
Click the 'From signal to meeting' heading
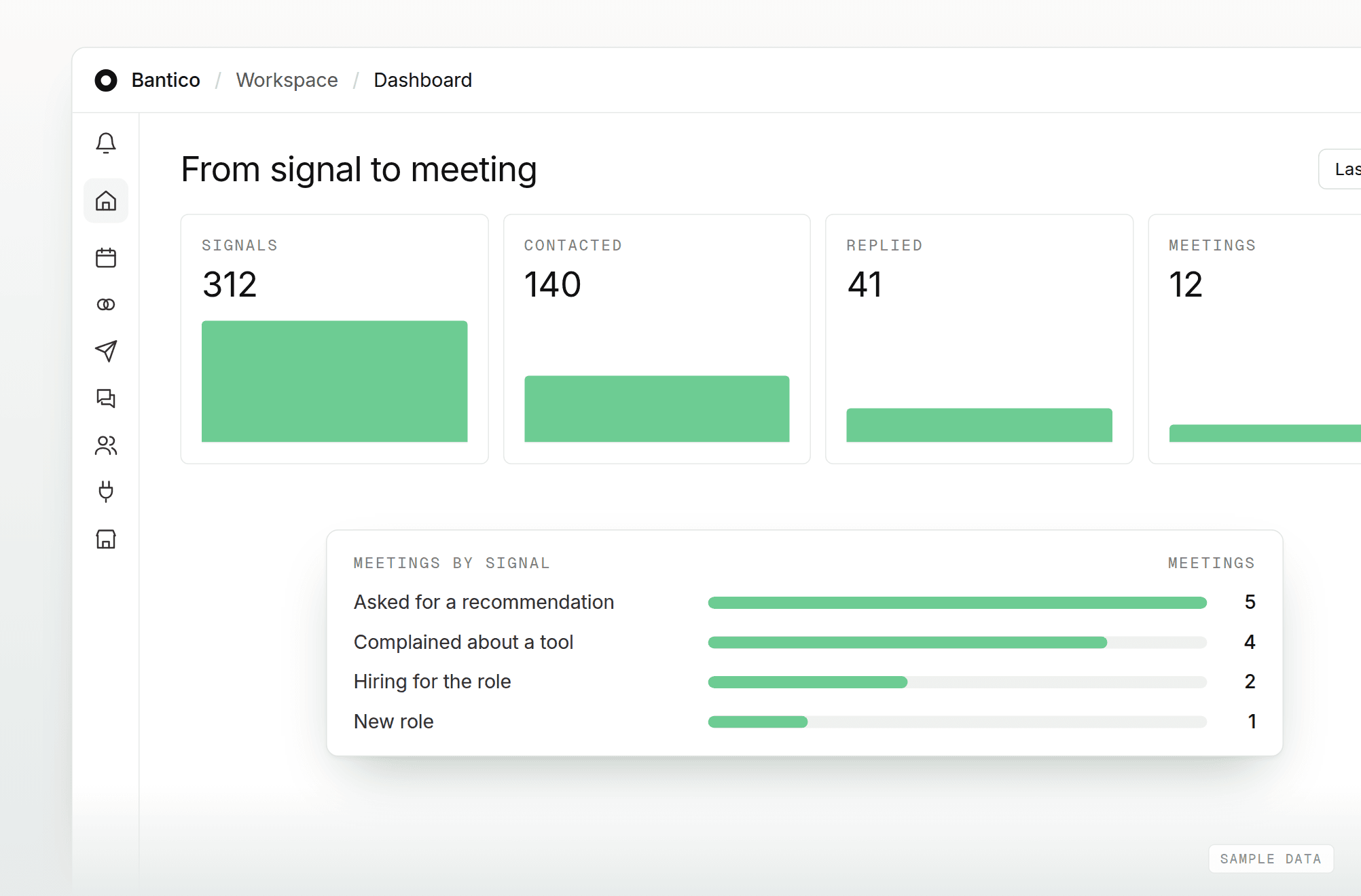click(359, 169)
